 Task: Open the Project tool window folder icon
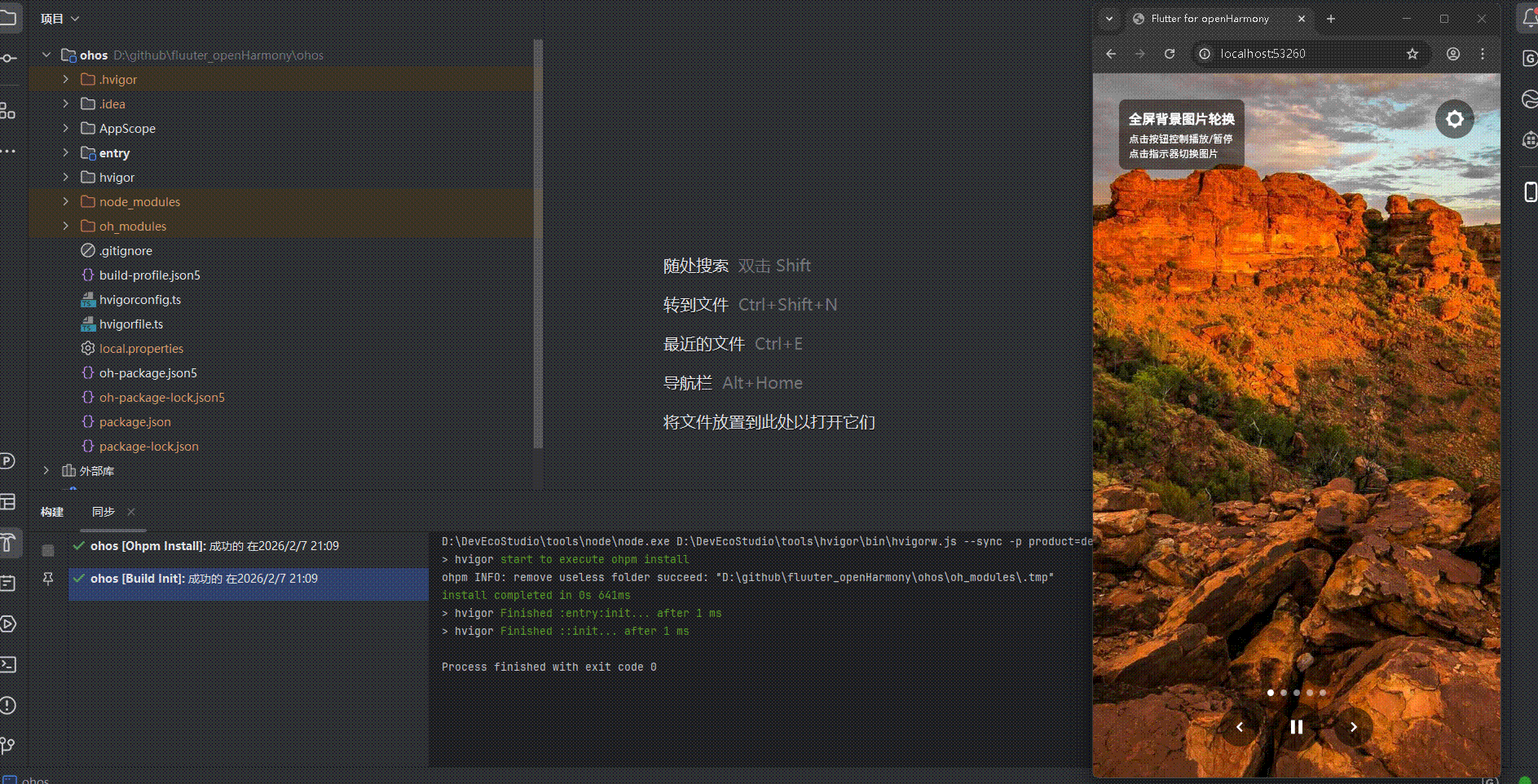coord(8,18)
